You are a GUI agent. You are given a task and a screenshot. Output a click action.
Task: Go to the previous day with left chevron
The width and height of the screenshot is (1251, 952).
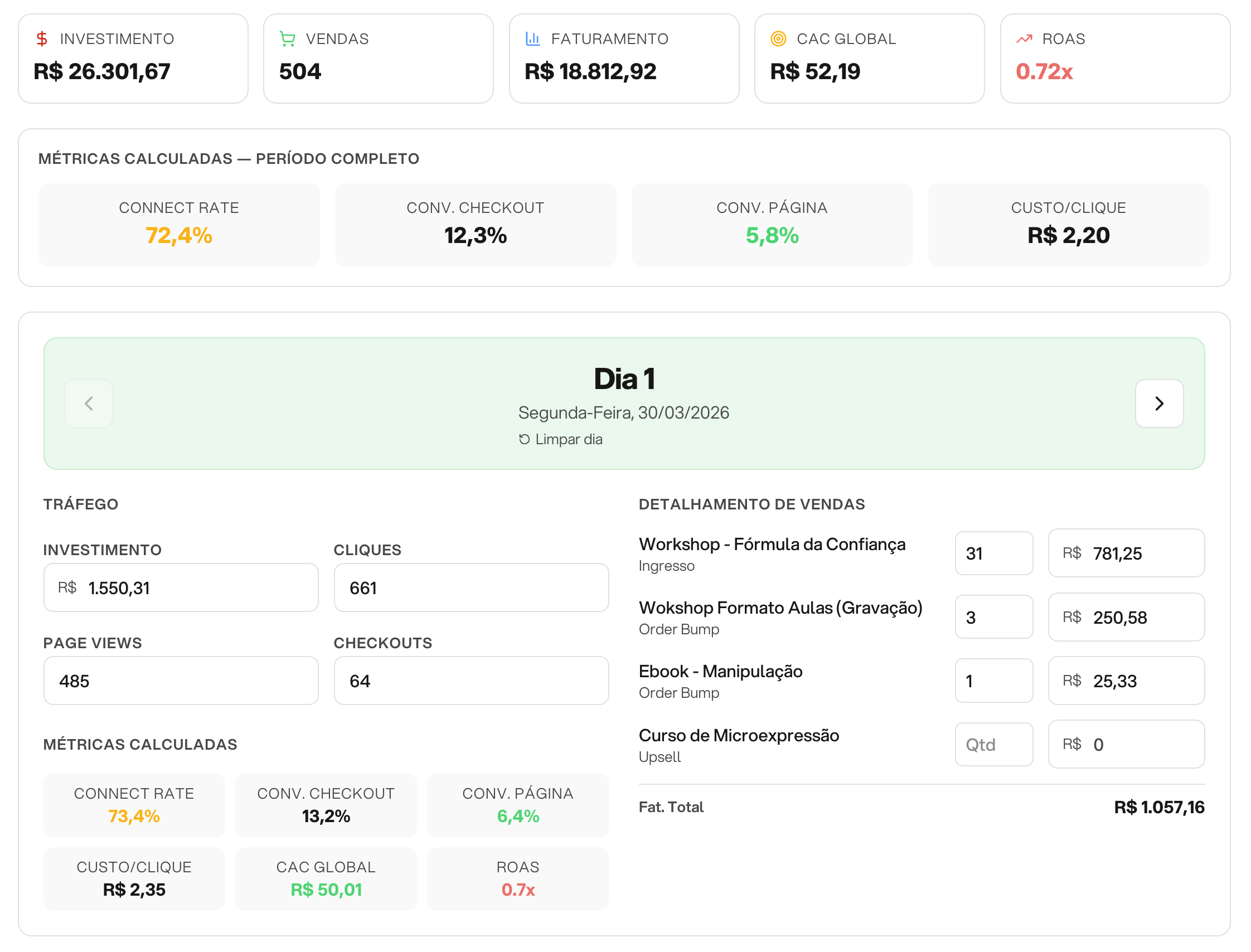coord(89,404)
